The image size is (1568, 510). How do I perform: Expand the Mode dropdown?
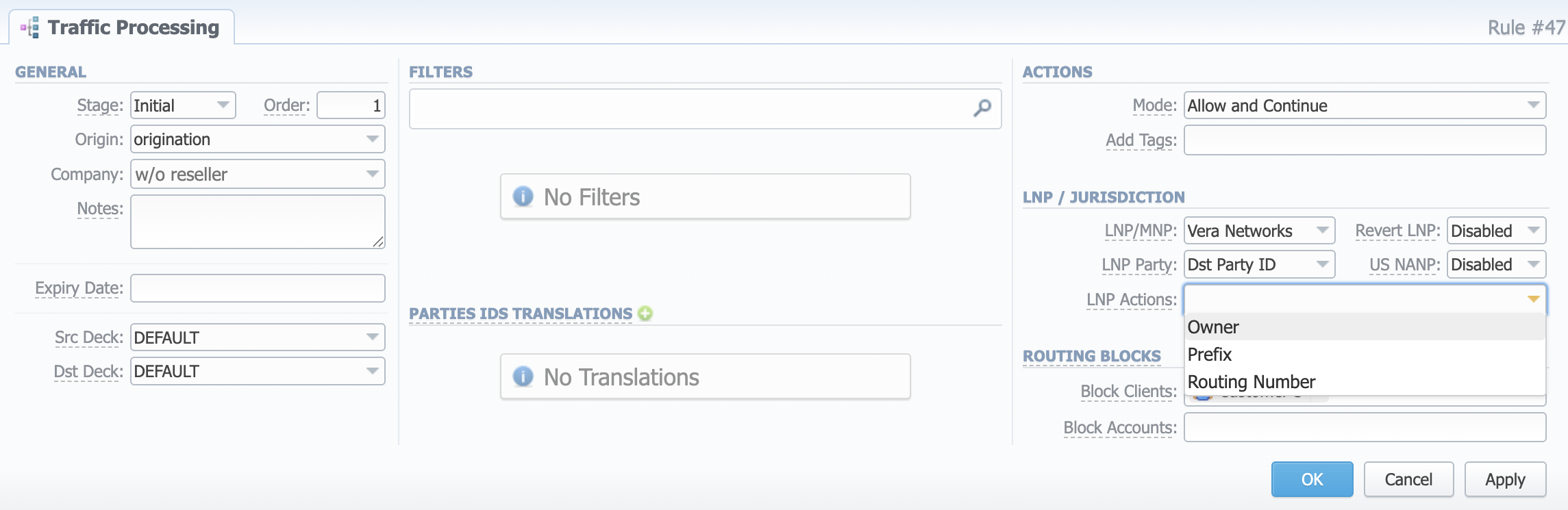[x=1533, y=105]
